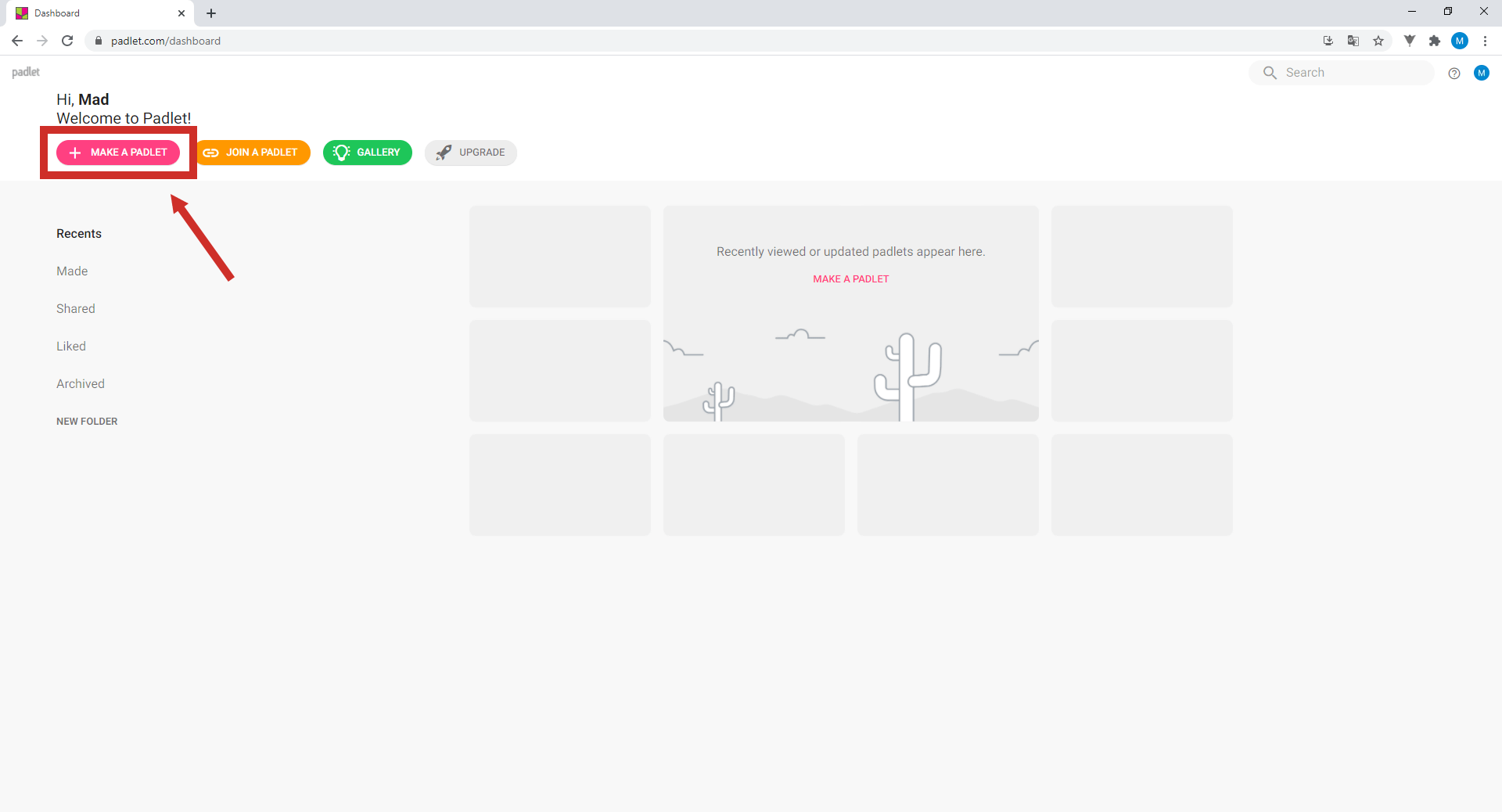Select Recents in the sidebar
The height and width of the screenshot is (812, 1502).
(79, 234)
